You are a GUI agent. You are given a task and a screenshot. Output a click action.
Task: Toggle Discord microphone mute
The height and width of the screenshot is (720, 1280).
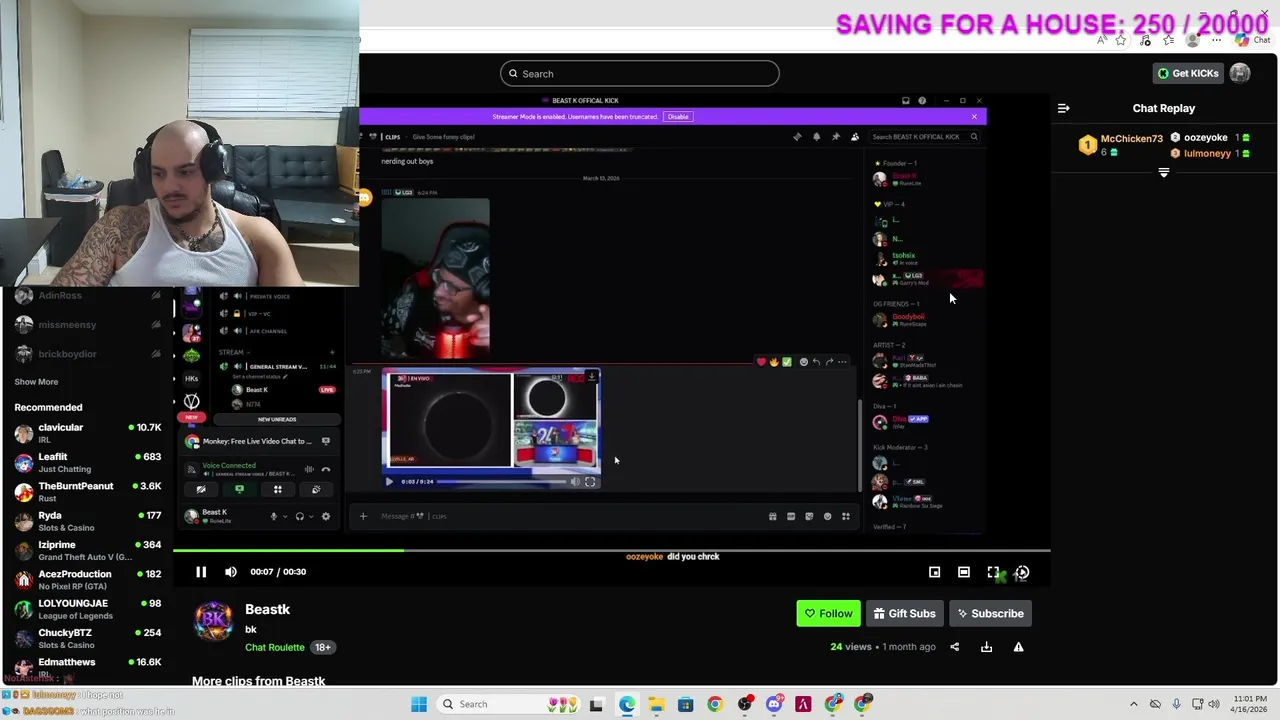point(273,517)
